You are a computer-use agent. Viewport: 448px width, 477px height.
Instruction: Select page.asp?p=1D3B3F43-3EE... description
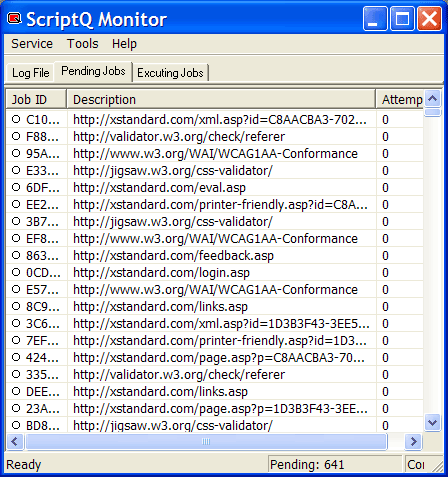[220, 409]
